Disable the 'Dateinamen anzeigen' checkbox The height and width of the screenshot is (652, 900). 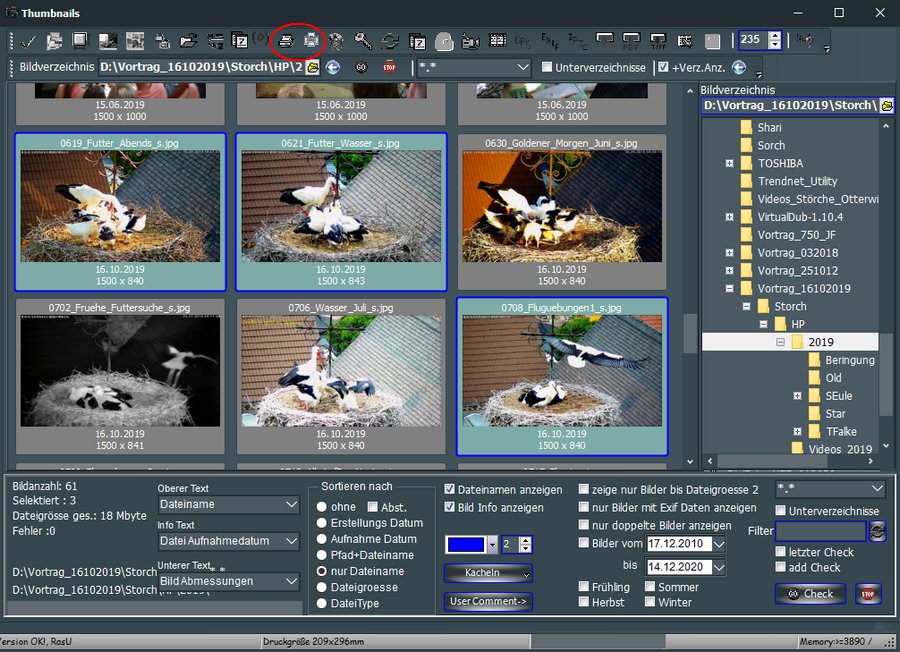tap(450, 490)
